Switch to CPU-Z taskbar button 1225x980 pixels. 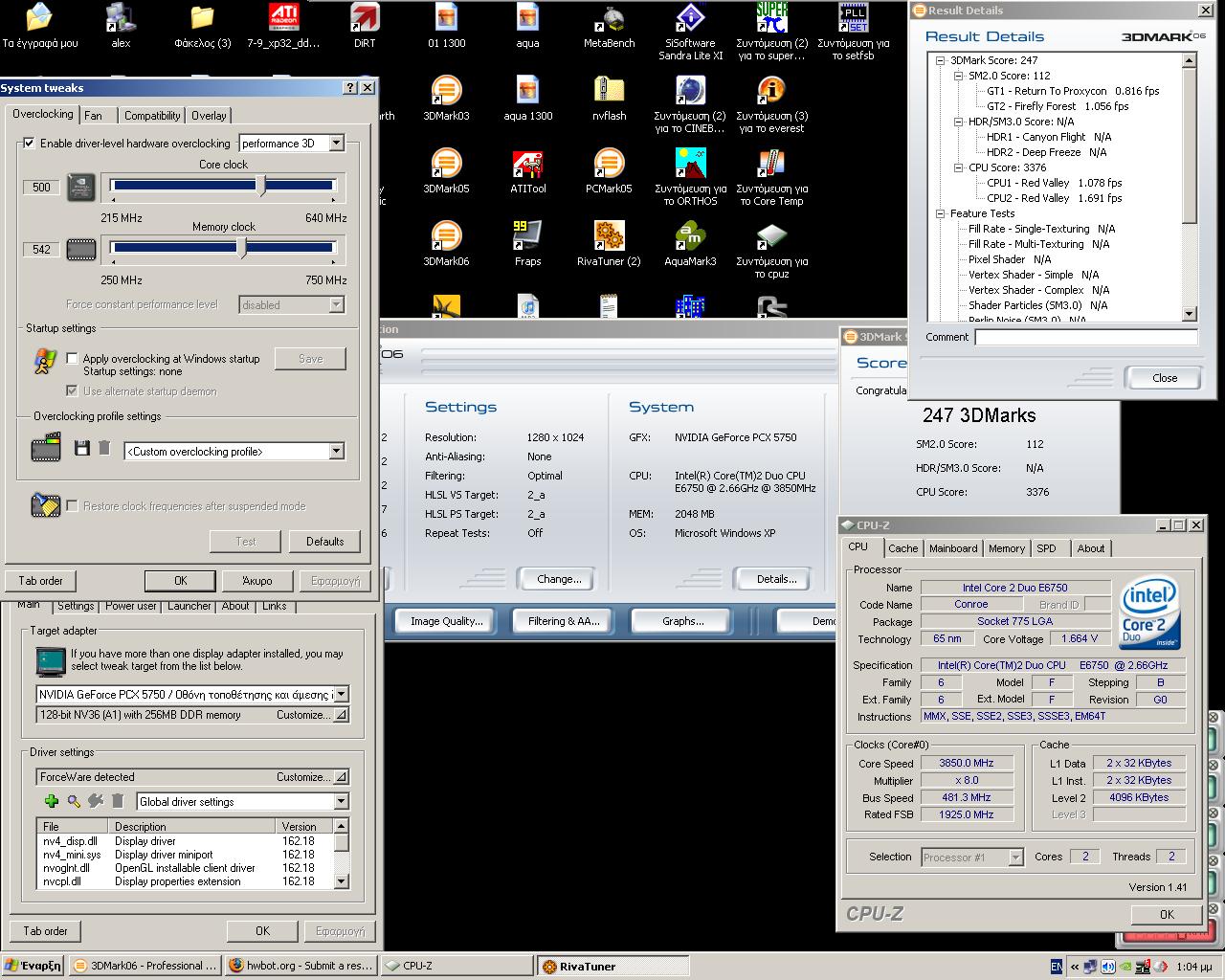[456, 966]
